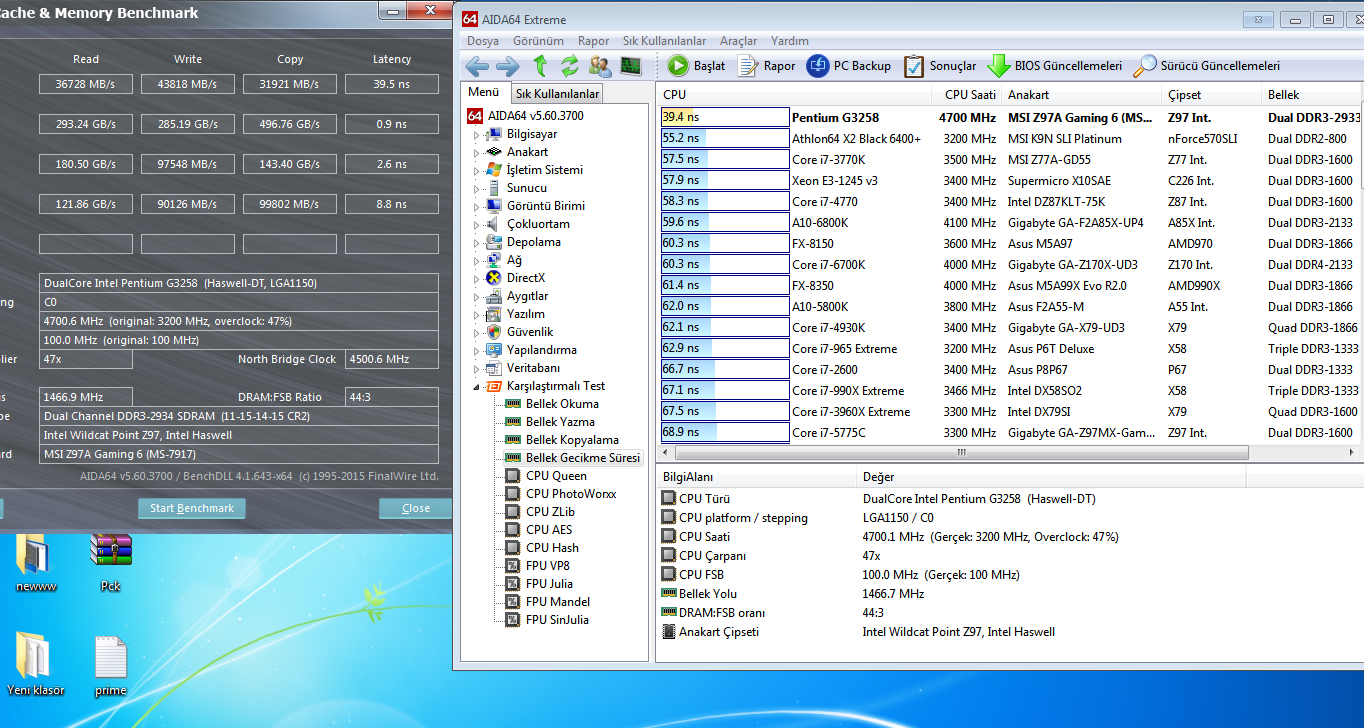1364x728 pixels.
Task: Click Start Benchmark in Cache & Memory window
Action: point(191,508)
